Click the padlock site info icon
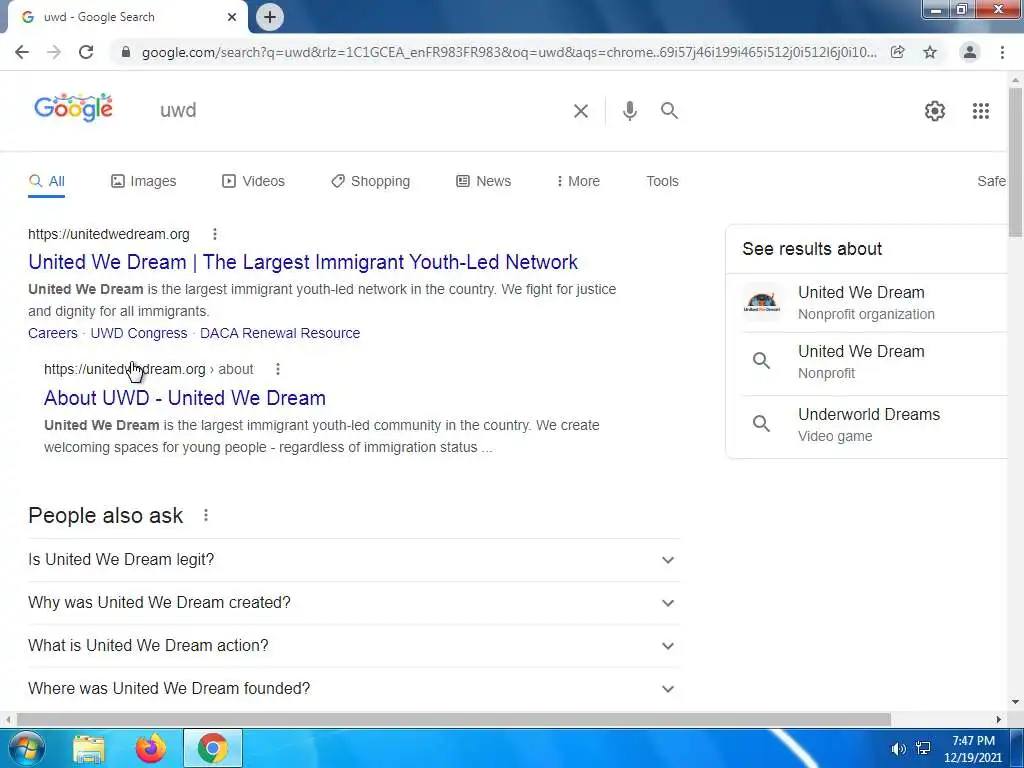The width and height of the screenshot is (1024, 768). click(126, 52)
